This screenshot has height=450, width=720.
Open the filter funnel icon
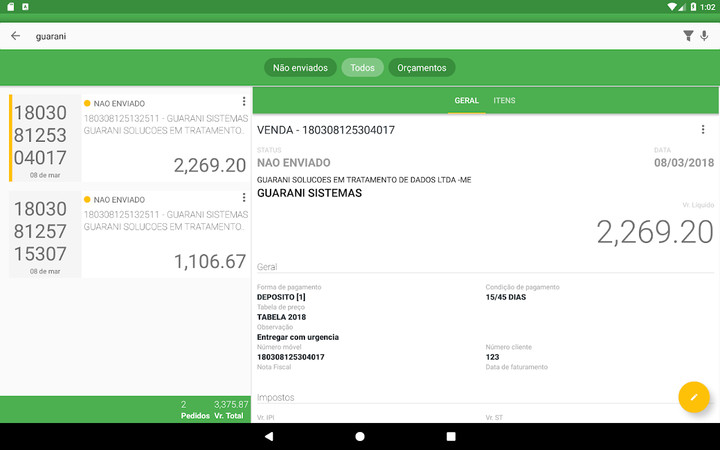pyautogui.click(x=688, y=36)
